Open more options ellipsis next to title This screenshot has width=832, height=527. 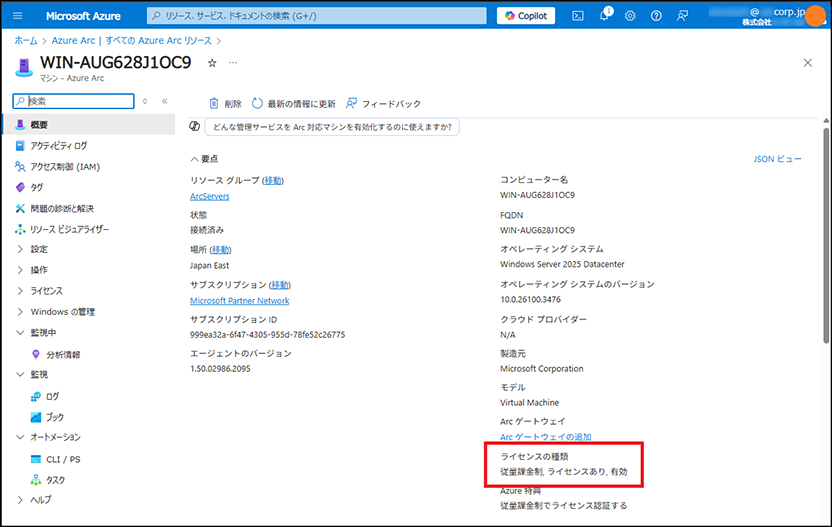[x=233, y=63]
